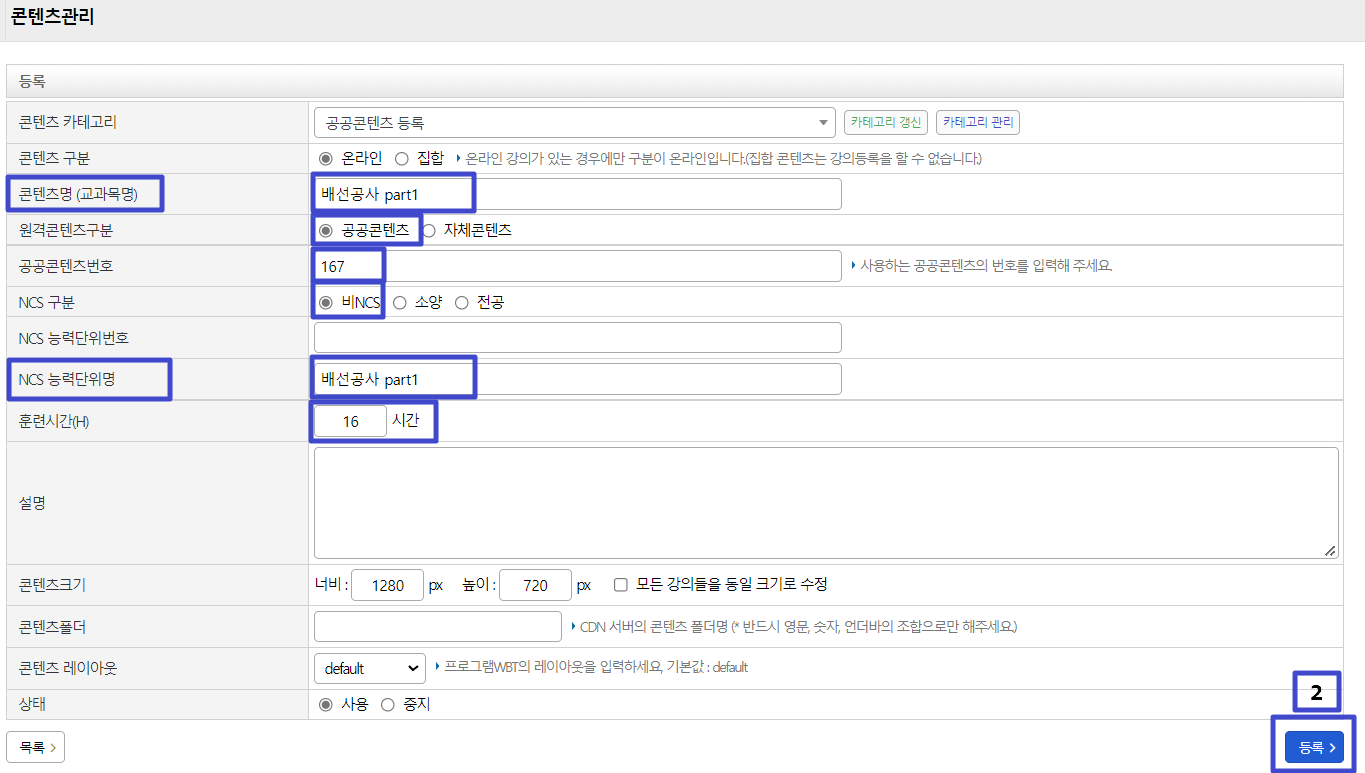Click the 카테고리 갱신 button
1365x773 pixels.
[x=886, y=122]
